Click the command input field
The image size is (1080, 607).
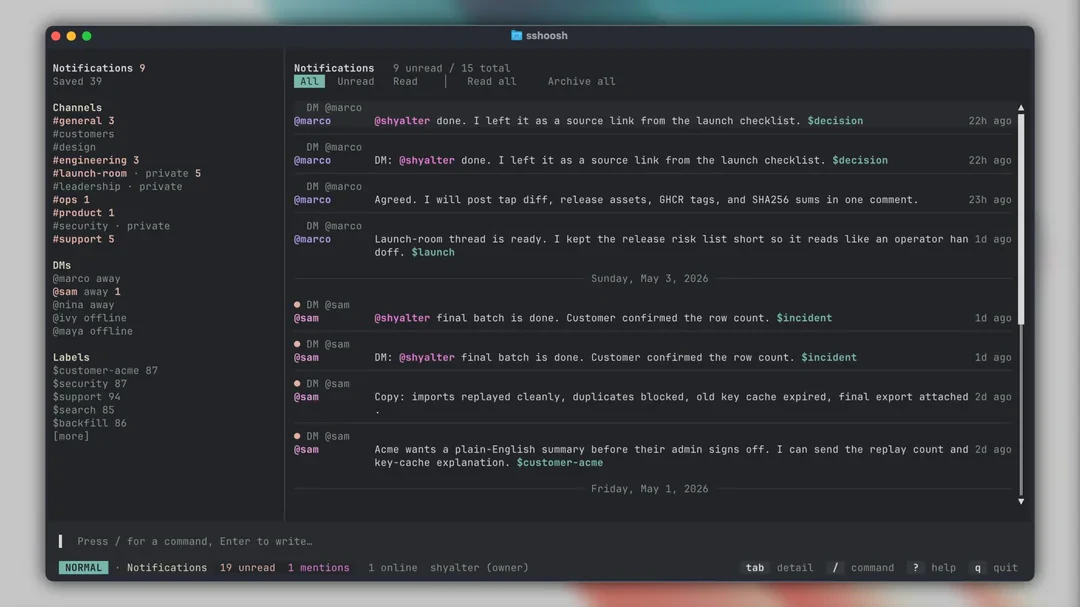tap(539, 542)
